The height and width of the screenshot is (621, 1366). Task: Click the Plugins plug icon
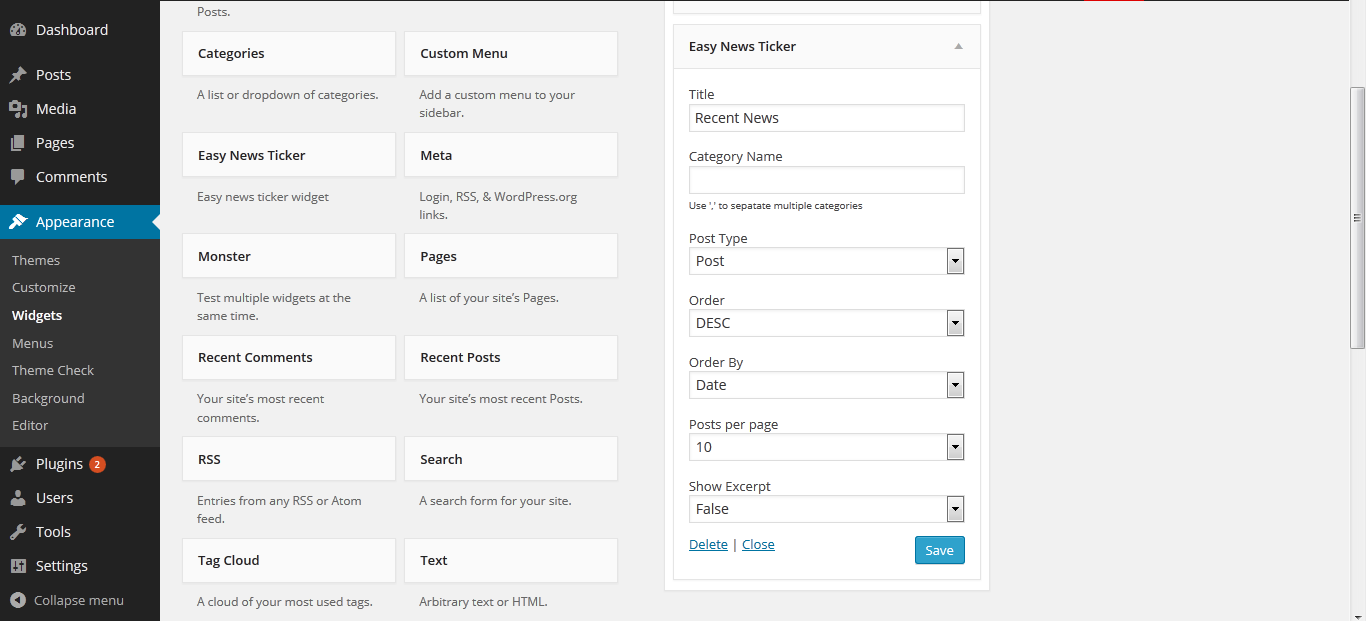[18, 464]
